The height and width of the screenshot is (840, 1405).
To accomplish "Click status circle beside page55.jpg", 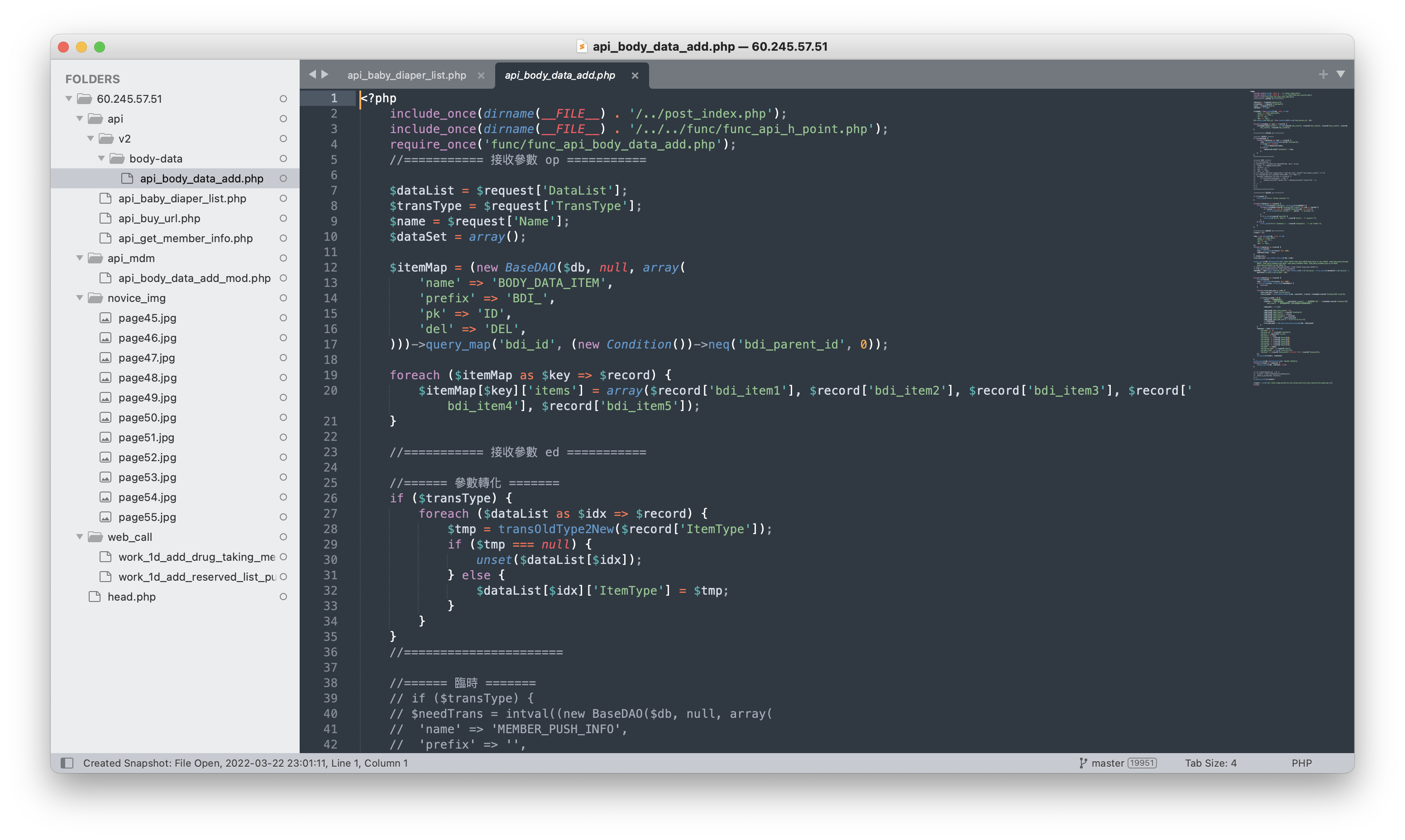I will 283,517.
